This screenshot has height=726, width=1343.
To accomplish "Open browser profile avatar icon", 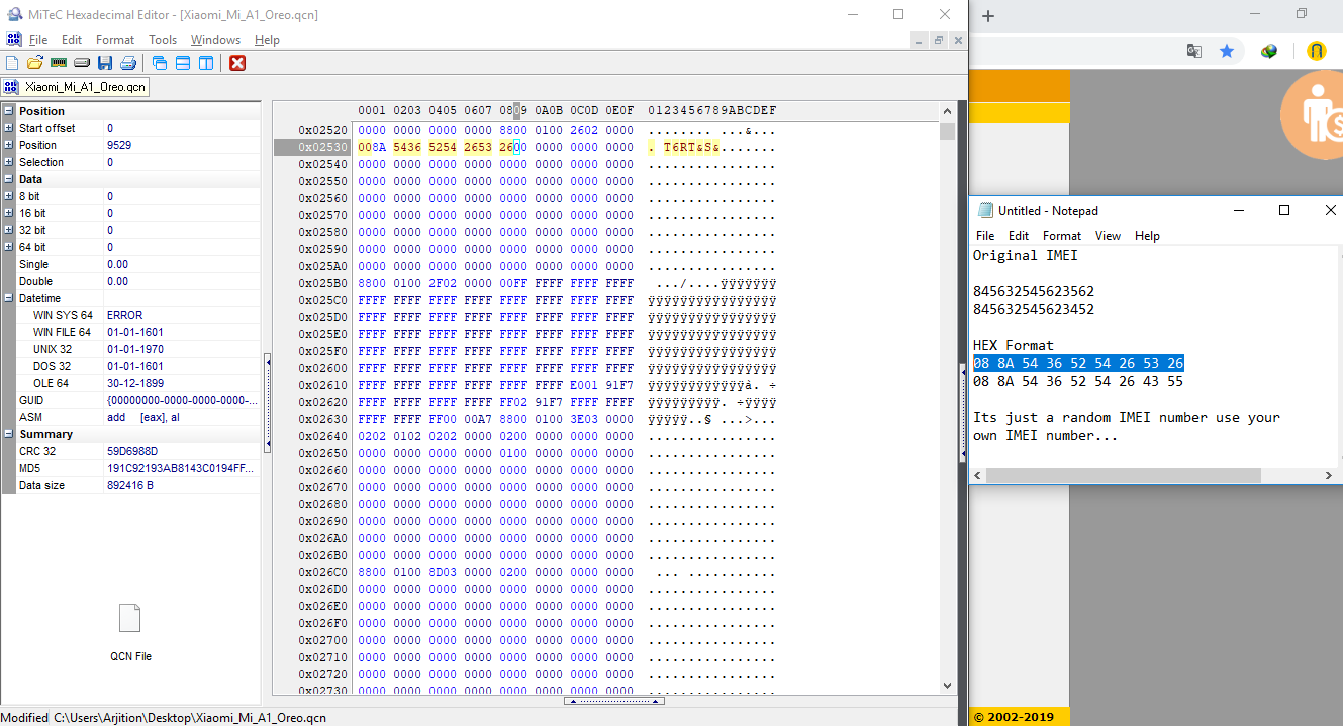I will 1317,51.
